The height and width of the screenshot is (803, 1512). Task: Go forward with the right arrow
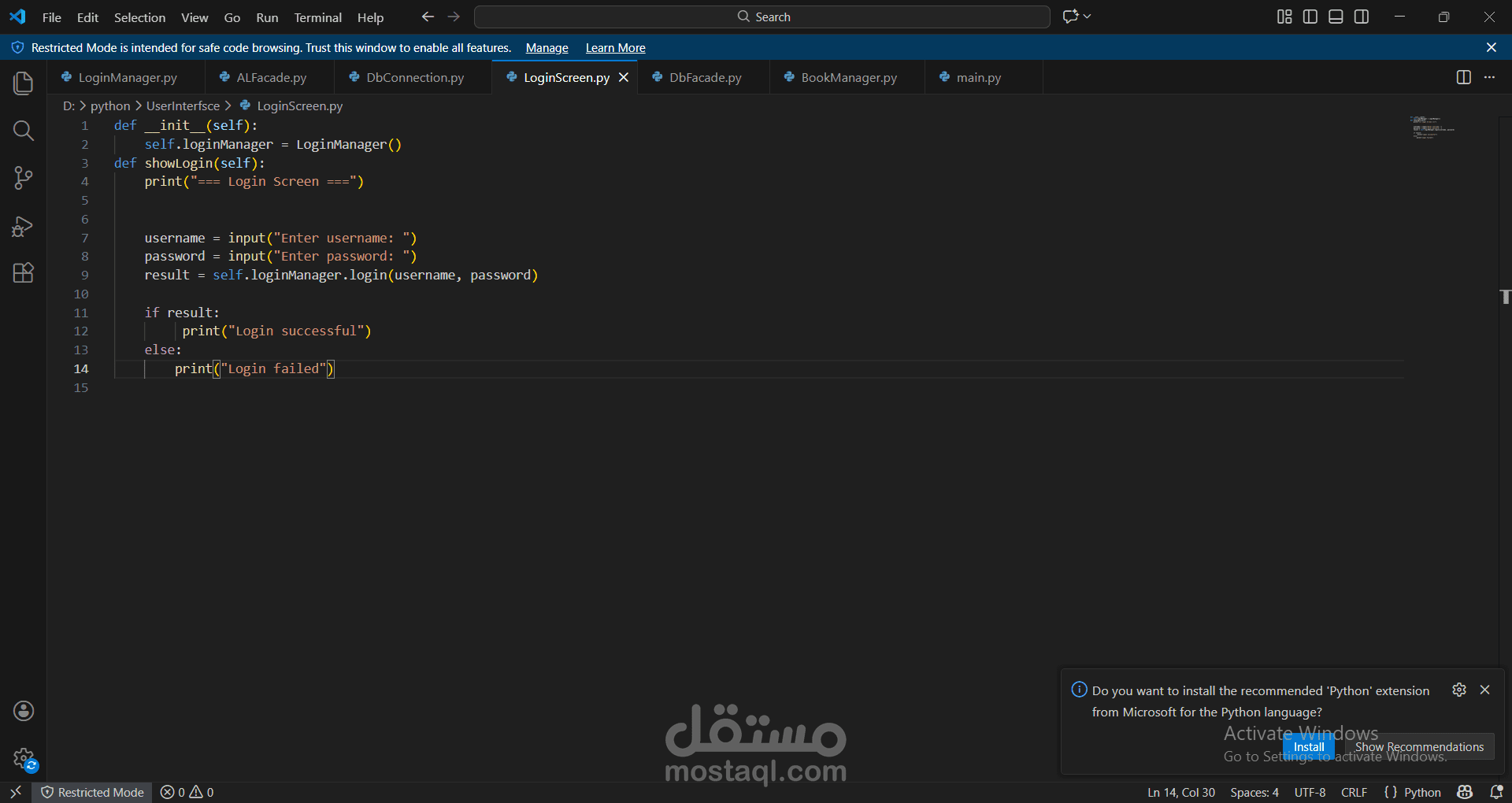(x=454, y=17)
